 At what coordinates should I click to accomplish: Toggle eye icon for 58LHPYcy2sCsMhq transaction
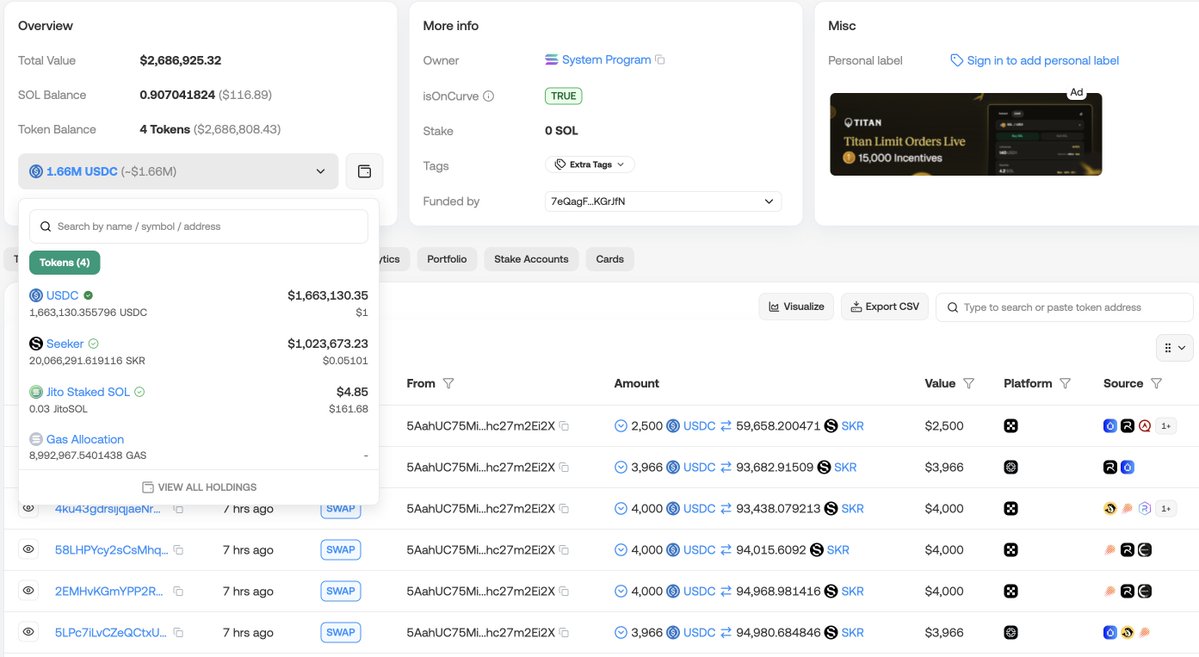coord(29,550)
